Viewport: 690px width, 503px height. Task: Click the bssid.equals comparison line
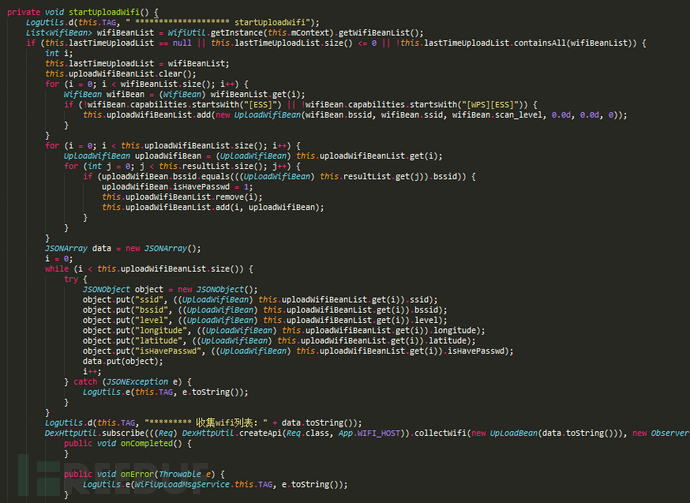click(279, 176)
